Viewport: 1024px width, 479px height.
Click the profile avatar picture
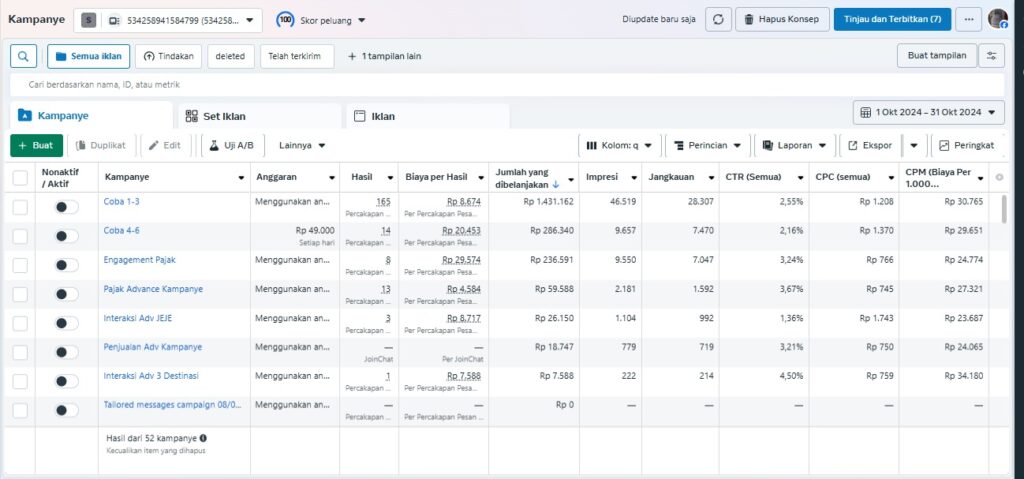[x=997, y=19]
